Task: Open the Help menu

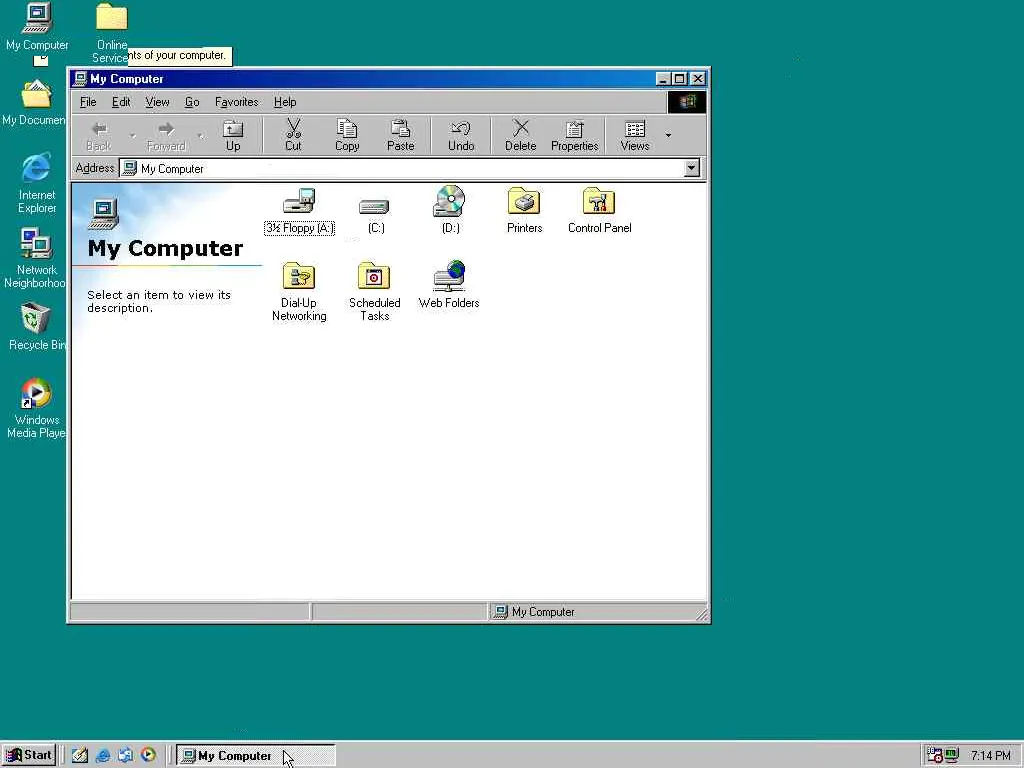Action: pos(285,102)
